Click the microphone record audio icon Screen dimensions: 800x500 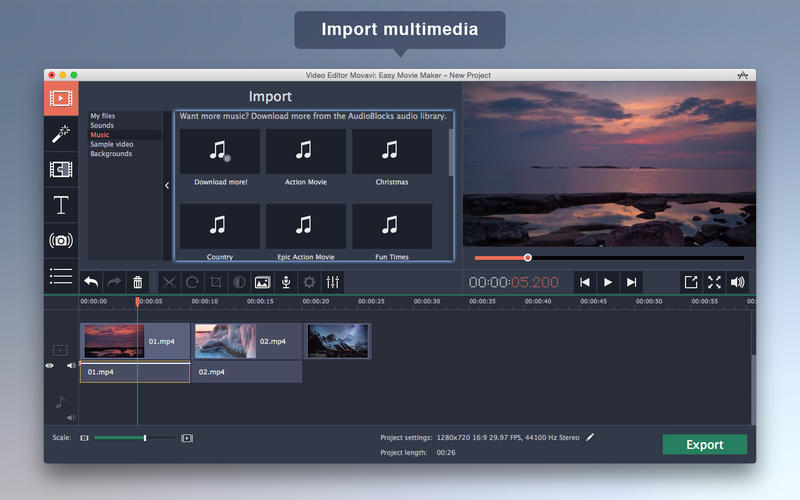(x=285, y=283)
